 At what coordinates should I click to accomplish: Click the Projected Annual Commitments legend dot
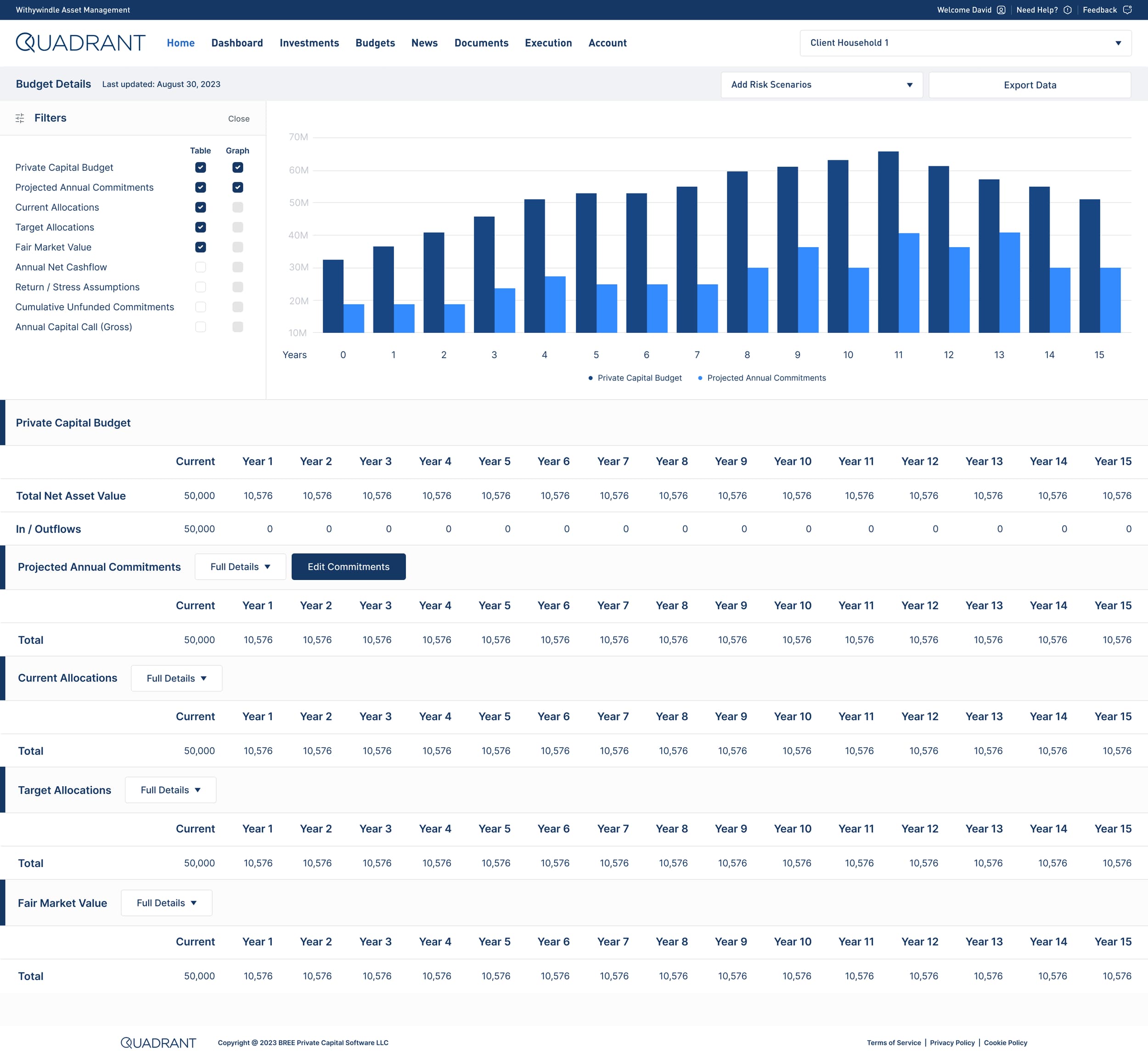click(x=700, y=377)
